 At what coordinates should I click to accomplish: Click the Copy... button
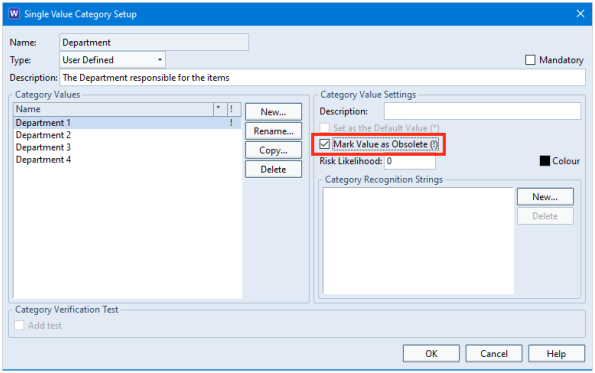[273, 150]
